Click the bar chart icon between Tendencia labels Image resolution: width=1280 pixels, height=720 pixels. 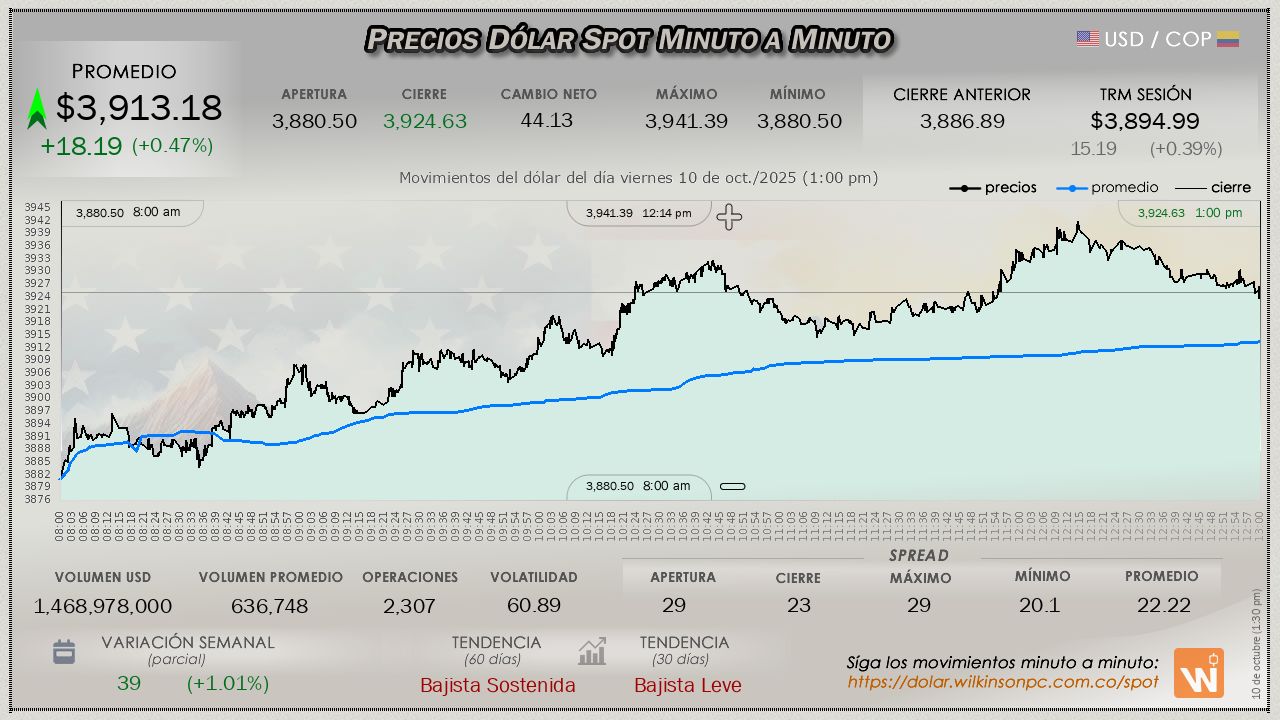592,652
